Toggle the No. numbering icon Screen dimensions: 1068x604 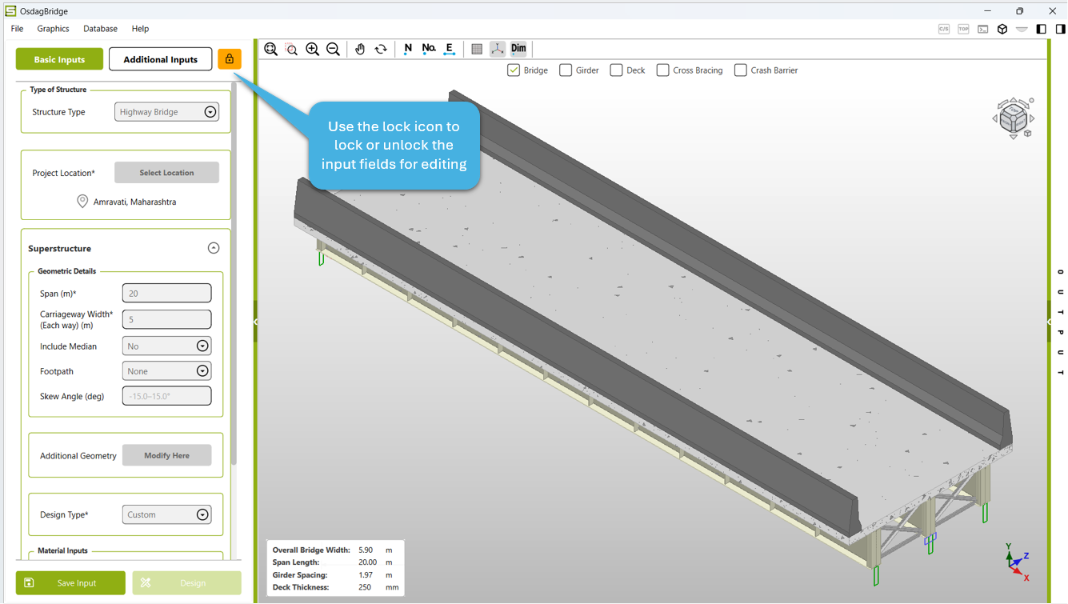pos(428,49)
